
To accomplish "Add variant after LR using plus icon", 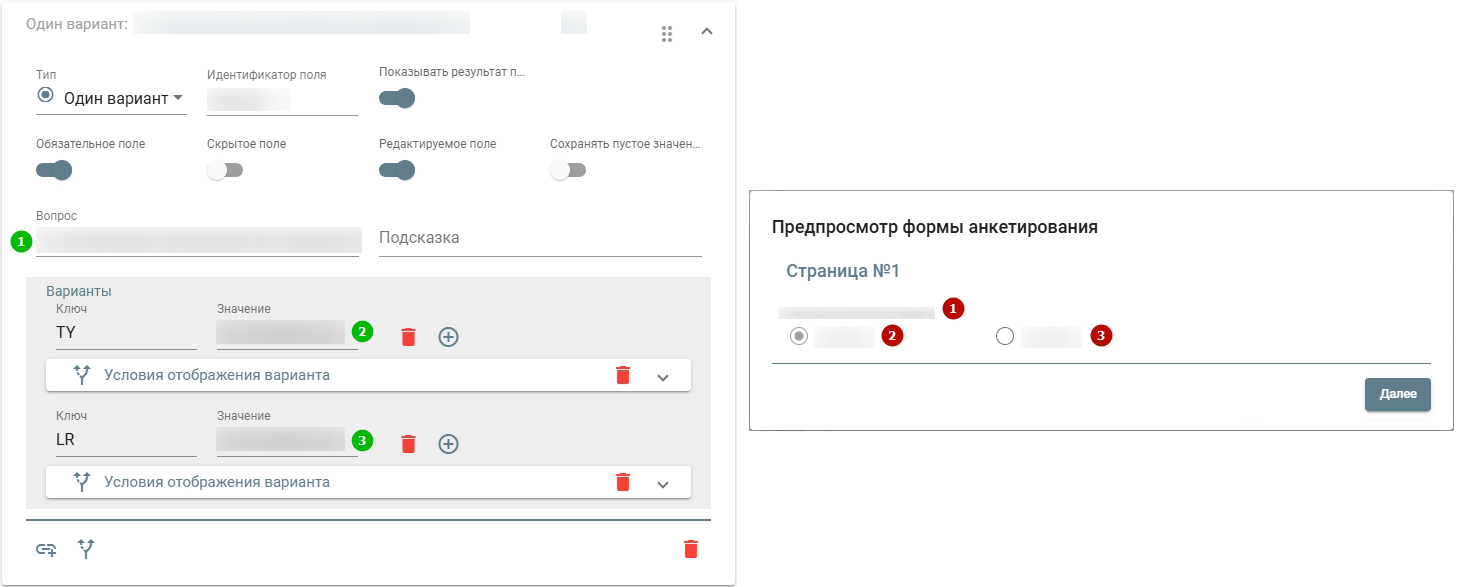I will (449, 443).
